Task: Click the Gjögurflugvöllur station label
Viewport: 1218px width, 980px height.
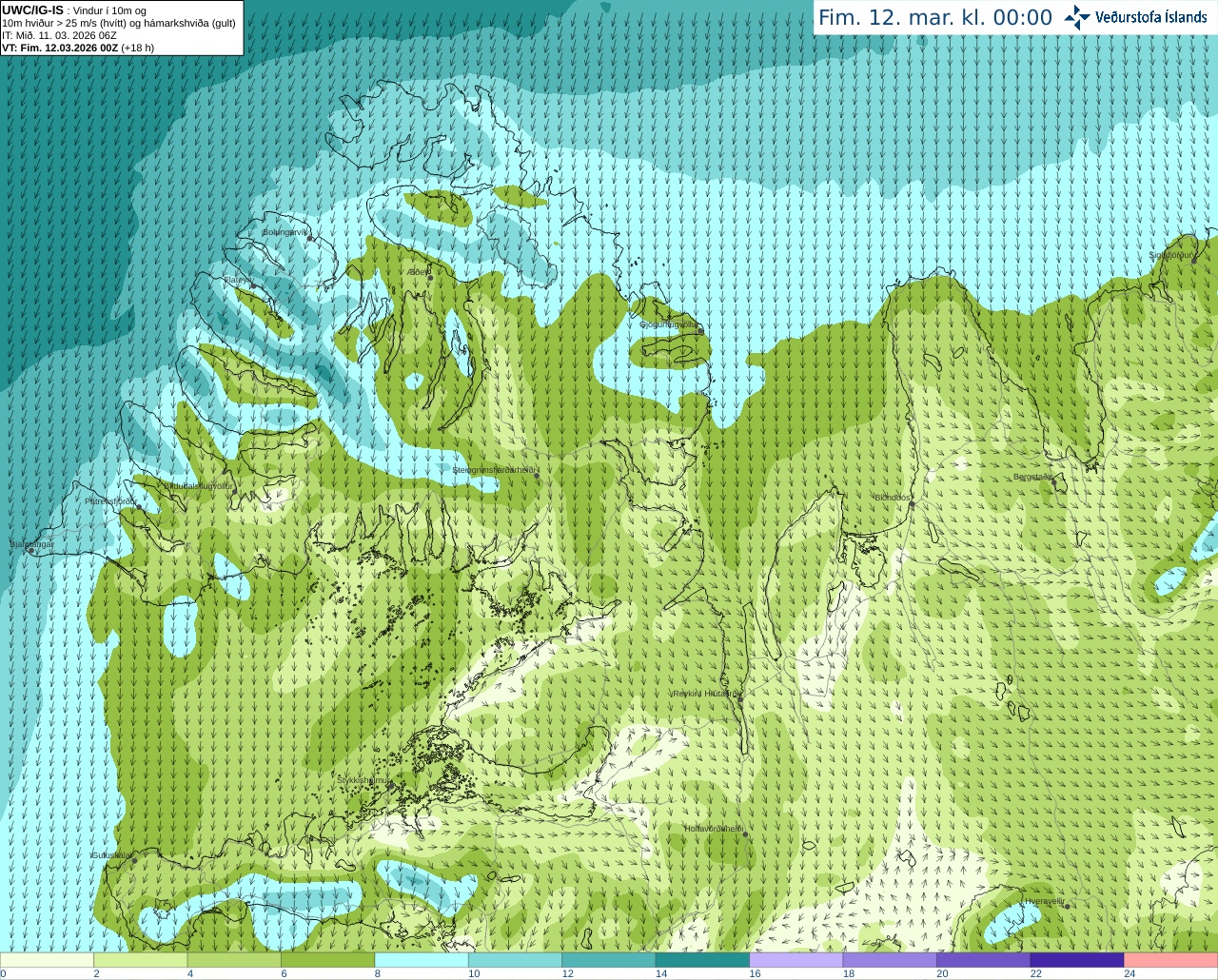Action: 669,324
